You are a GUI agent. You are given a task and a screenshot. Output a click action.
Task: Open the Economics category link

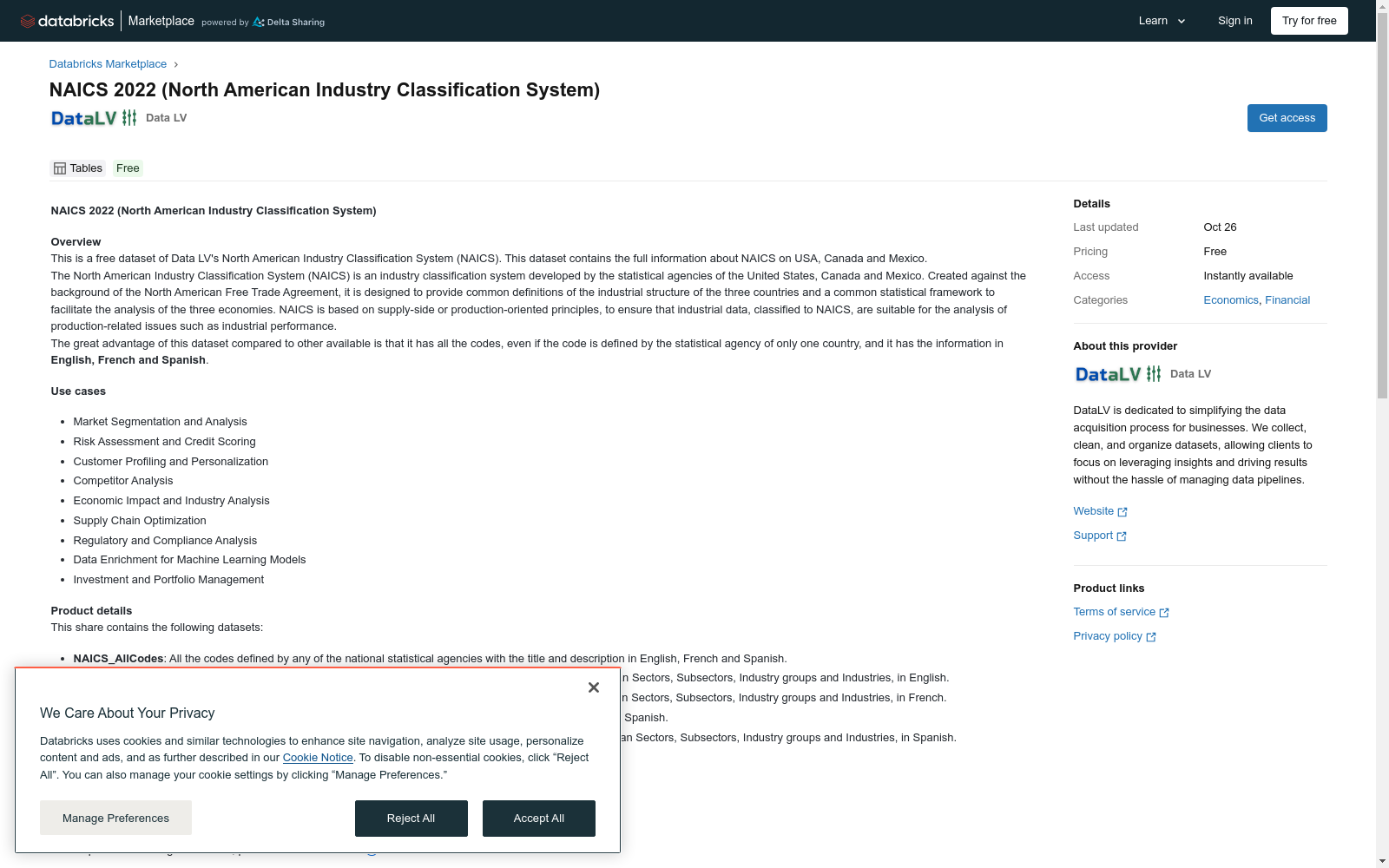click(1231, 300)
